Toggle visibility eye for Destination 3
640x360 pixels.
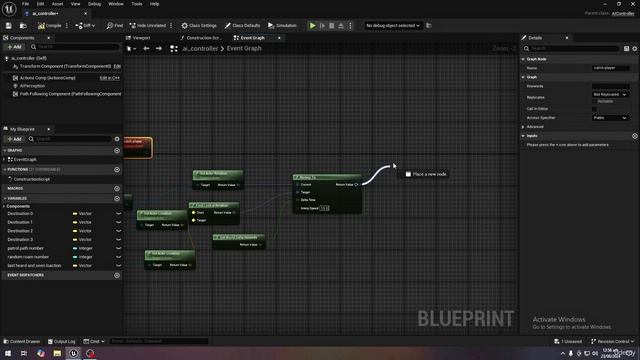[118, 240]
